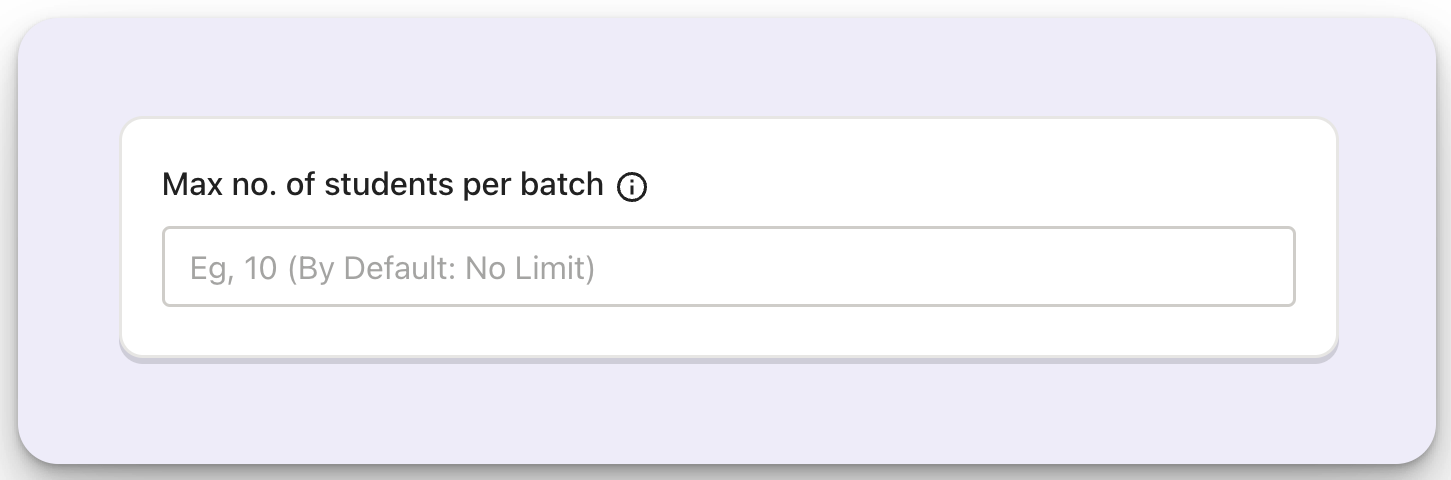Tap the info symbol after 'per batch'

point(632,187)
